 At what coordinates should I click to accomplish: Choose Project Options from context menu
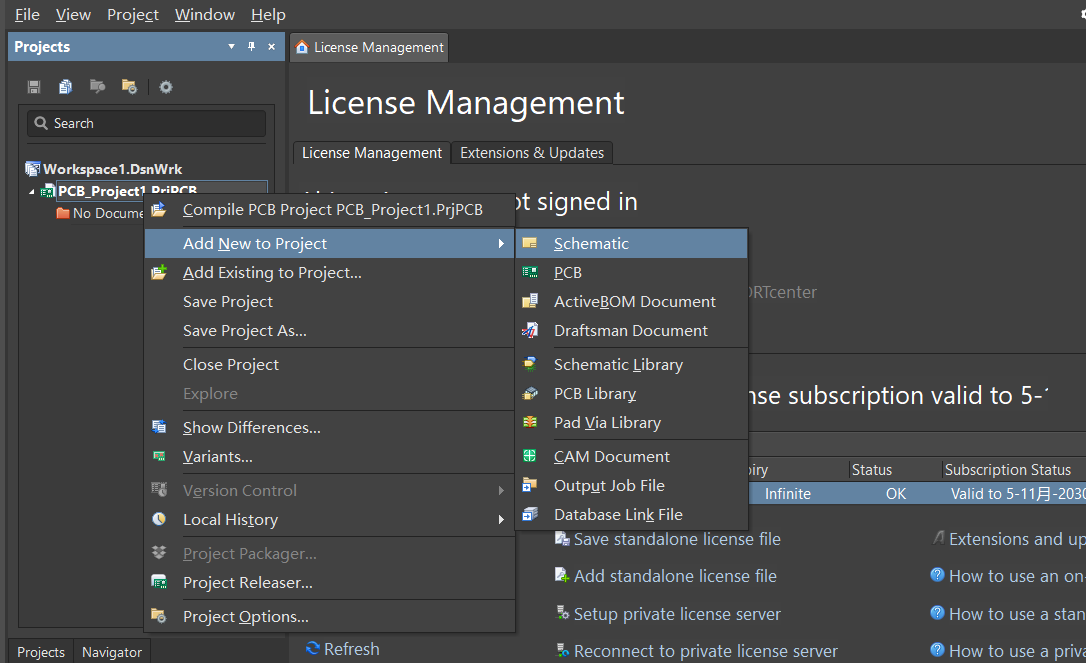(x=245, y=616)
